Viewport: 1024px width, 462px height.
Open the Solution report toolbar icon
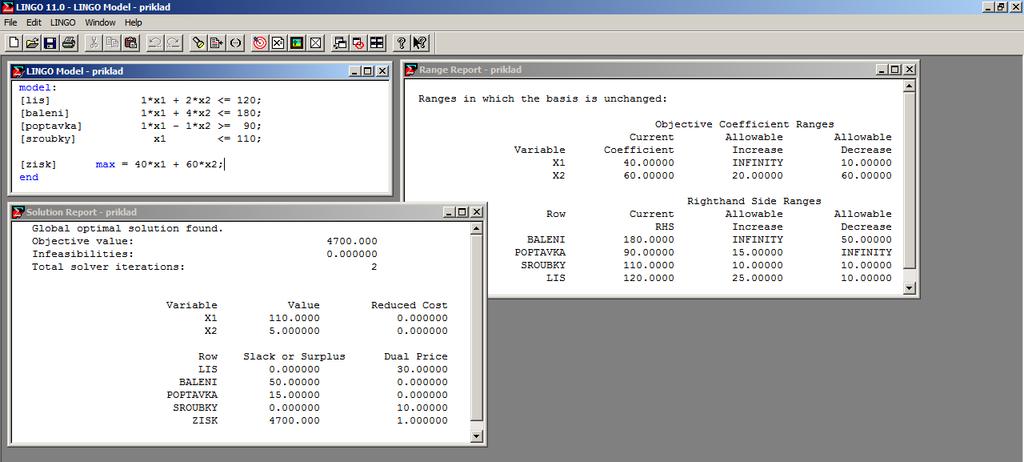278,43
